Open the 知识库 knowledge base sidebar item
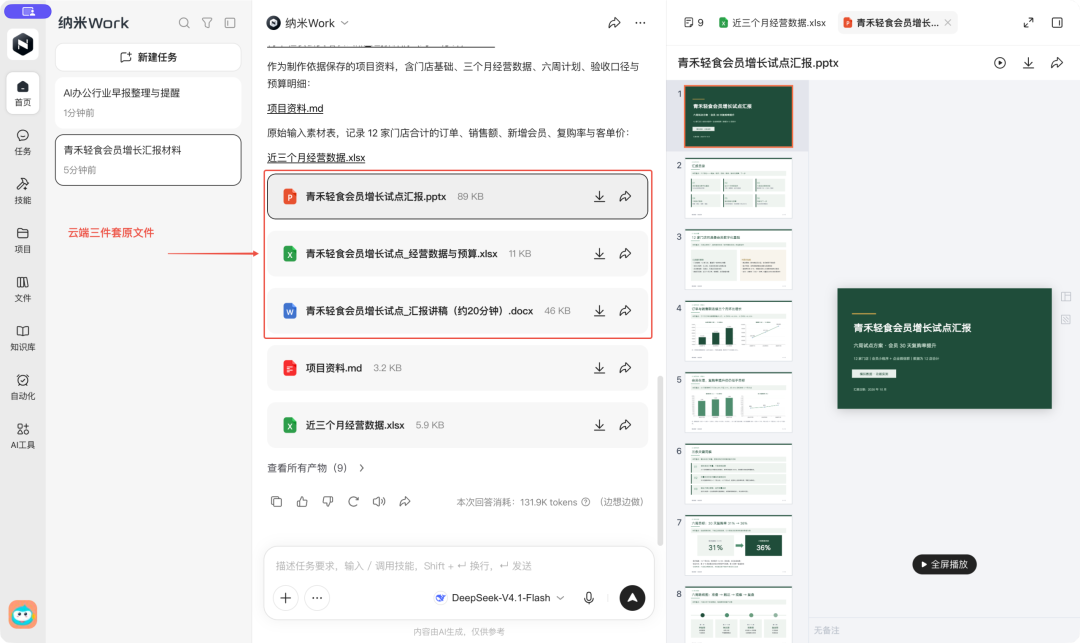 [23, 338]
